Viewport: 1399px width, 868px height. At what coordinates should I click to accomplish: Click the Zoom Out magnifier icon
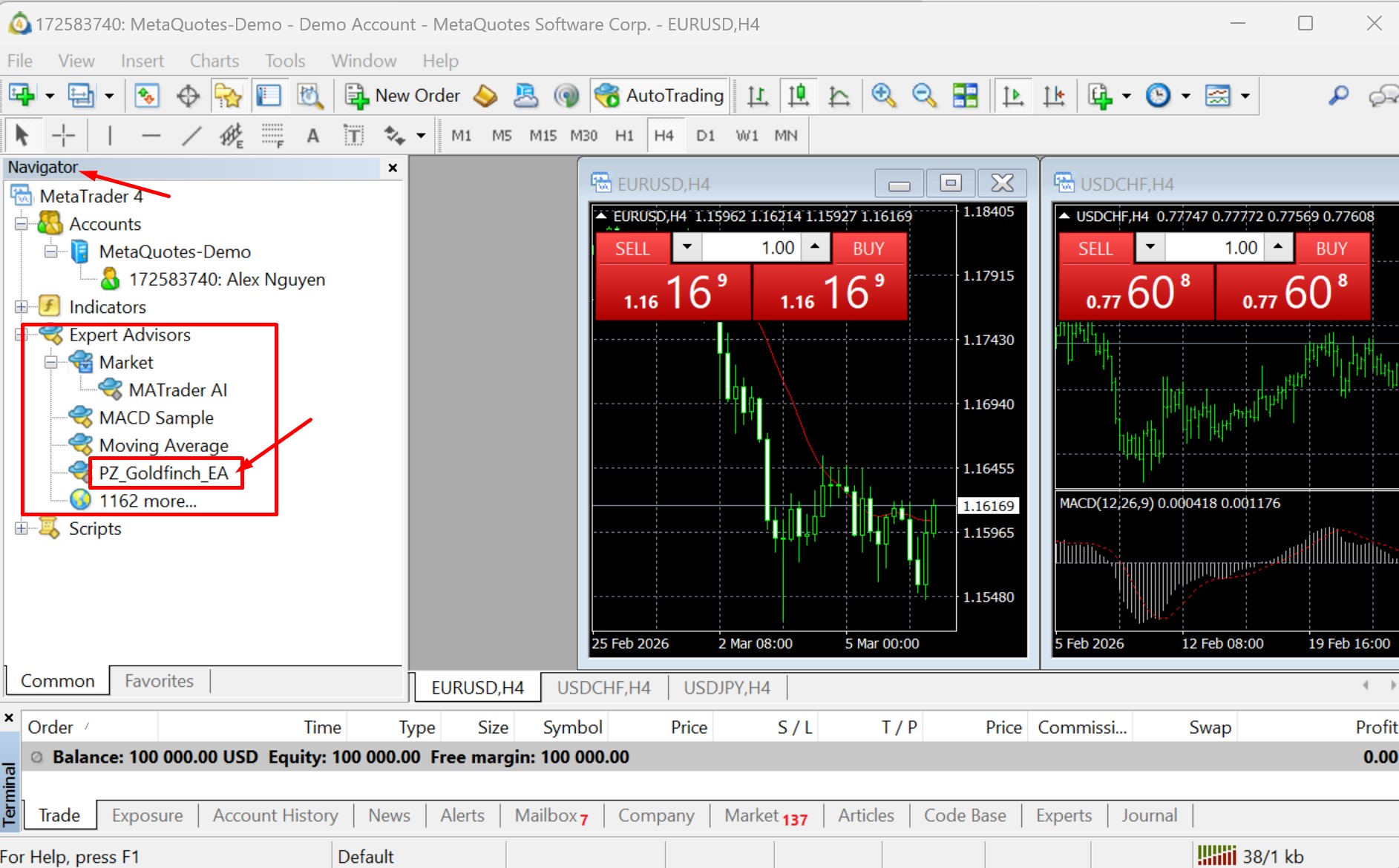[x=924, y=96]
